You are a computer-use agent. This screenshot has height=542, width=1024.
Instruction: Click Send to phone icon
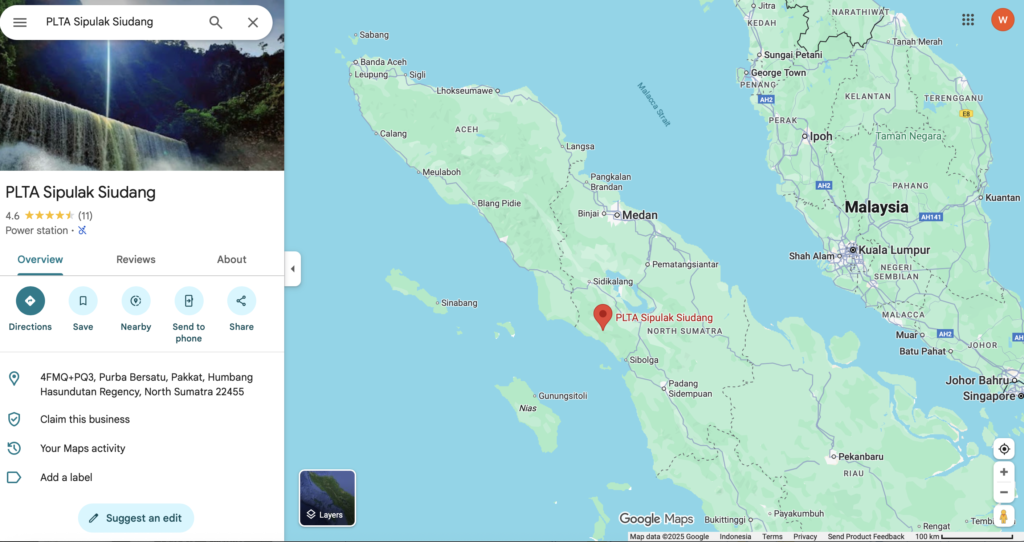click(188, 301)
